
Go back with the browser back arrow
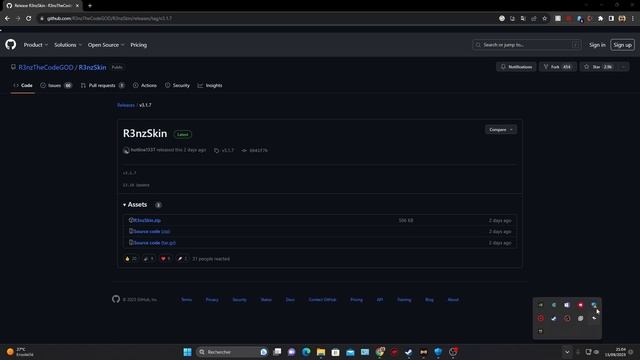coord(7,18)
